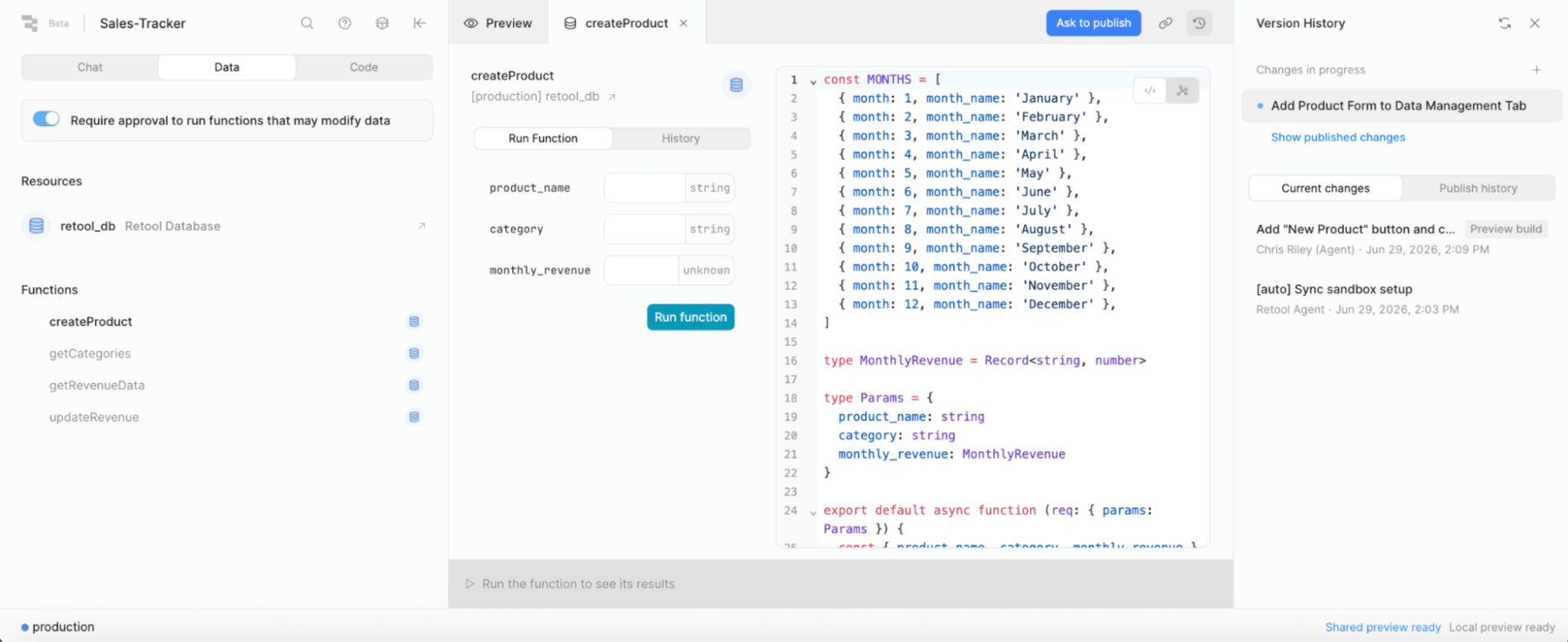Click Local preview ready status
Screen dimensions: 1568x642
coord(1502,627)
